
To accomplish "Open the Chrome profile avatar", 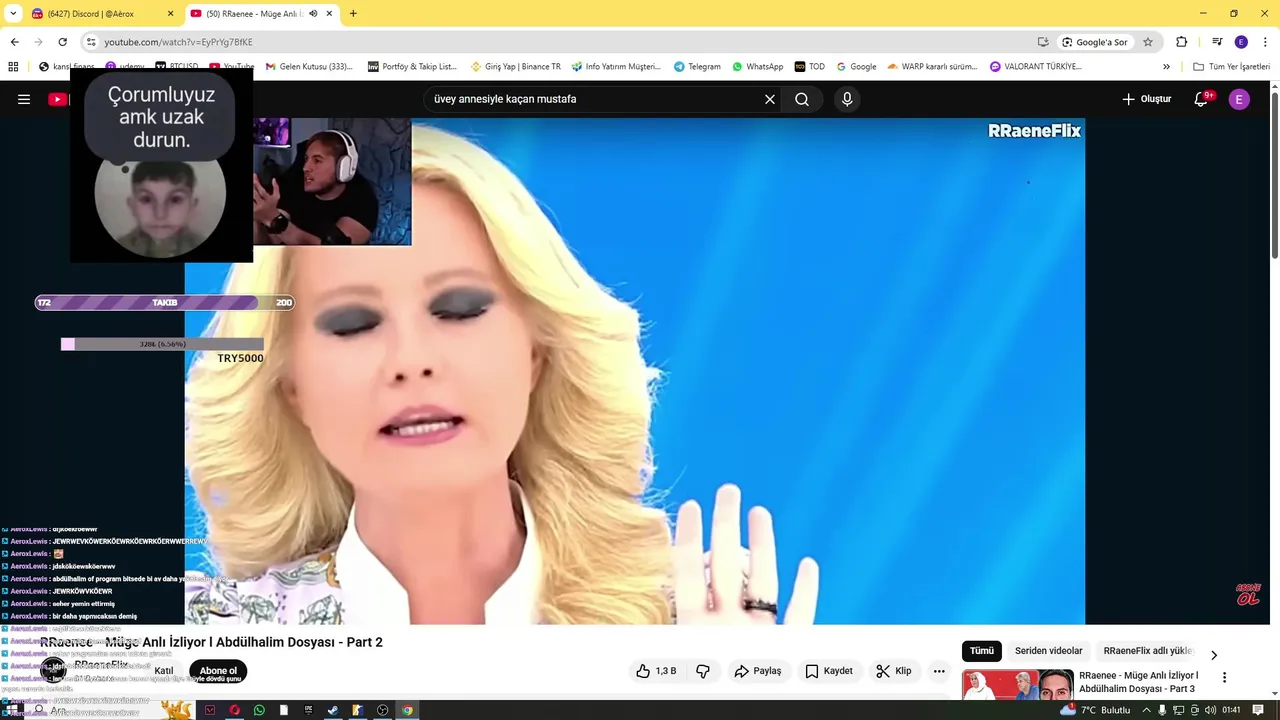I will point(1241,42).
